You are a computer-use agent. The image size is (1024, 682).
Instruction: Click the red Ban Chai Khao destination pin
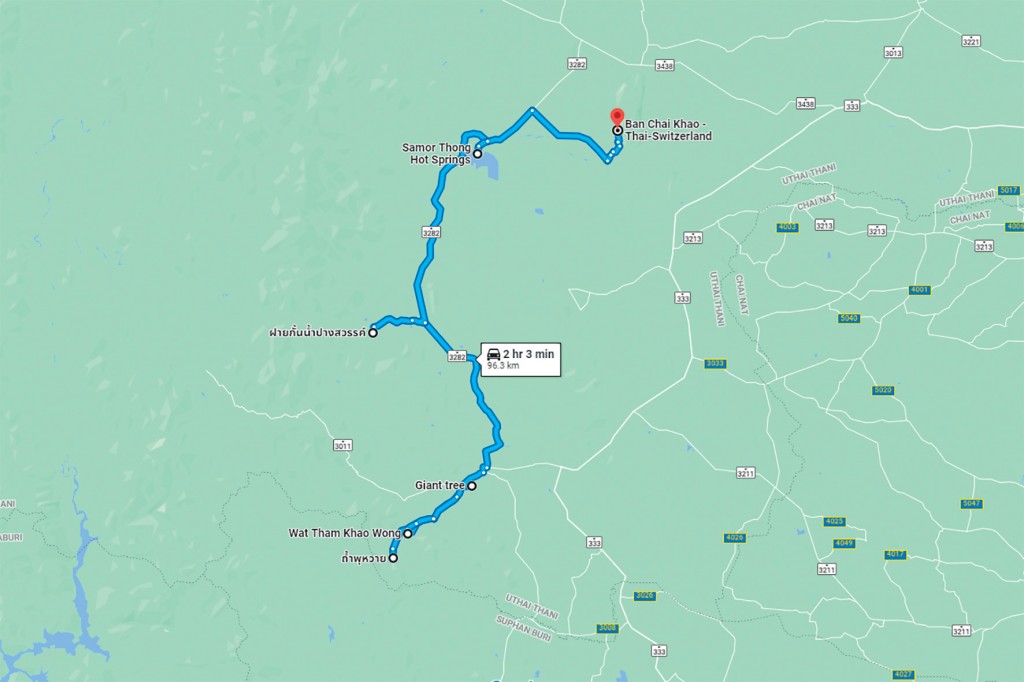[x=616, y=118]
